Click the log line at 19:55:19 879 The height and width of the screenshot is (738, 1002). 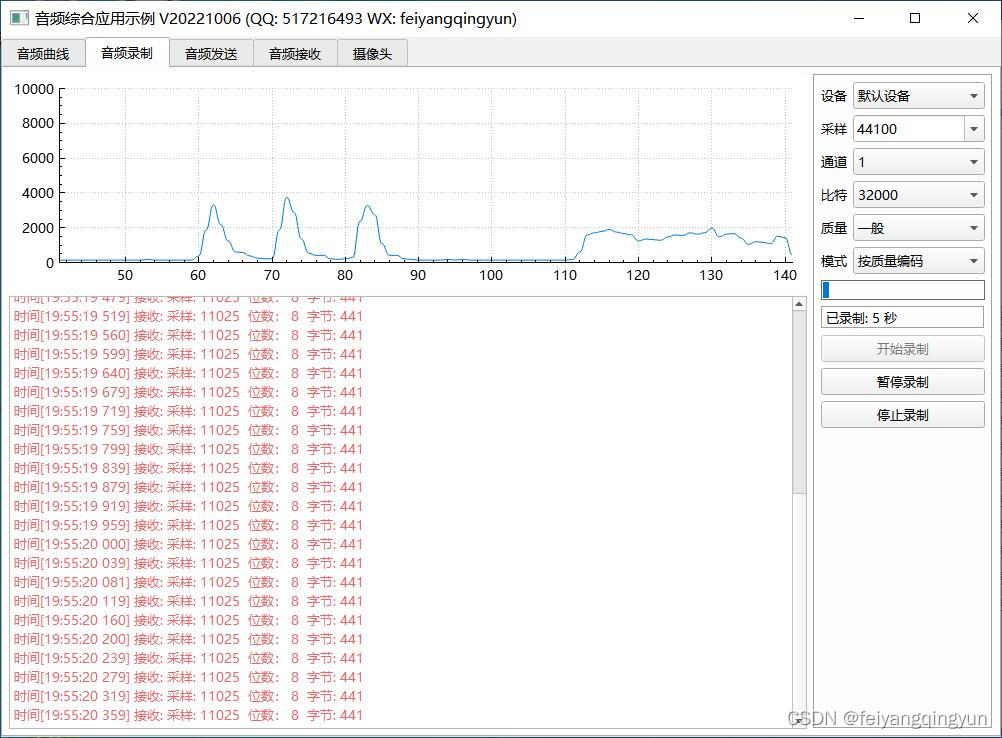tap(189, 488)
